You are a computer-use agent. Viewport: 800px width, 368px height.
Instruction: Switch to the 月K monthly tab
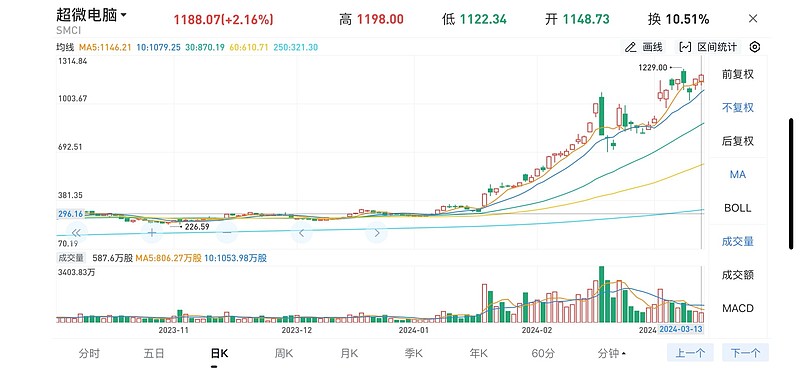[349, 353]
